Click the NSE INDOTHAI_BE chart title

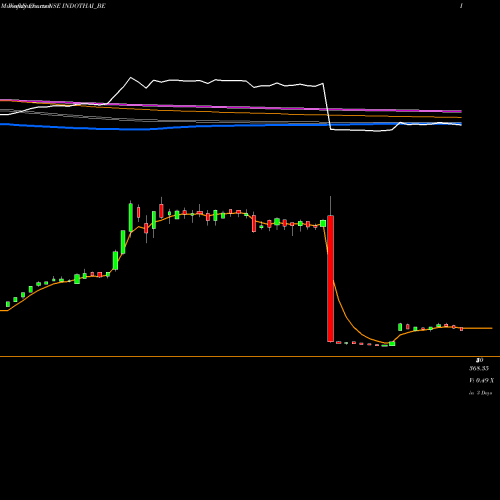(x=77, y=6)
